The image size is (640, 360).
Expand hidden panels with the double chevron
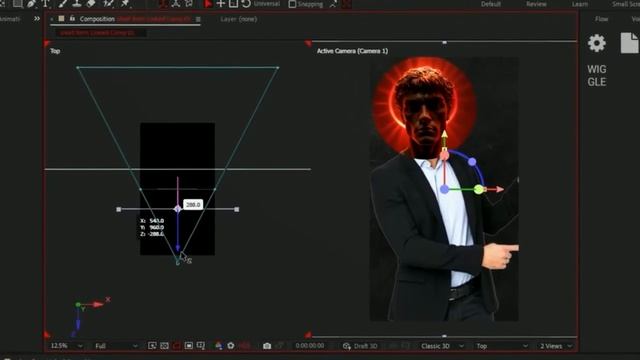point(37,19)
